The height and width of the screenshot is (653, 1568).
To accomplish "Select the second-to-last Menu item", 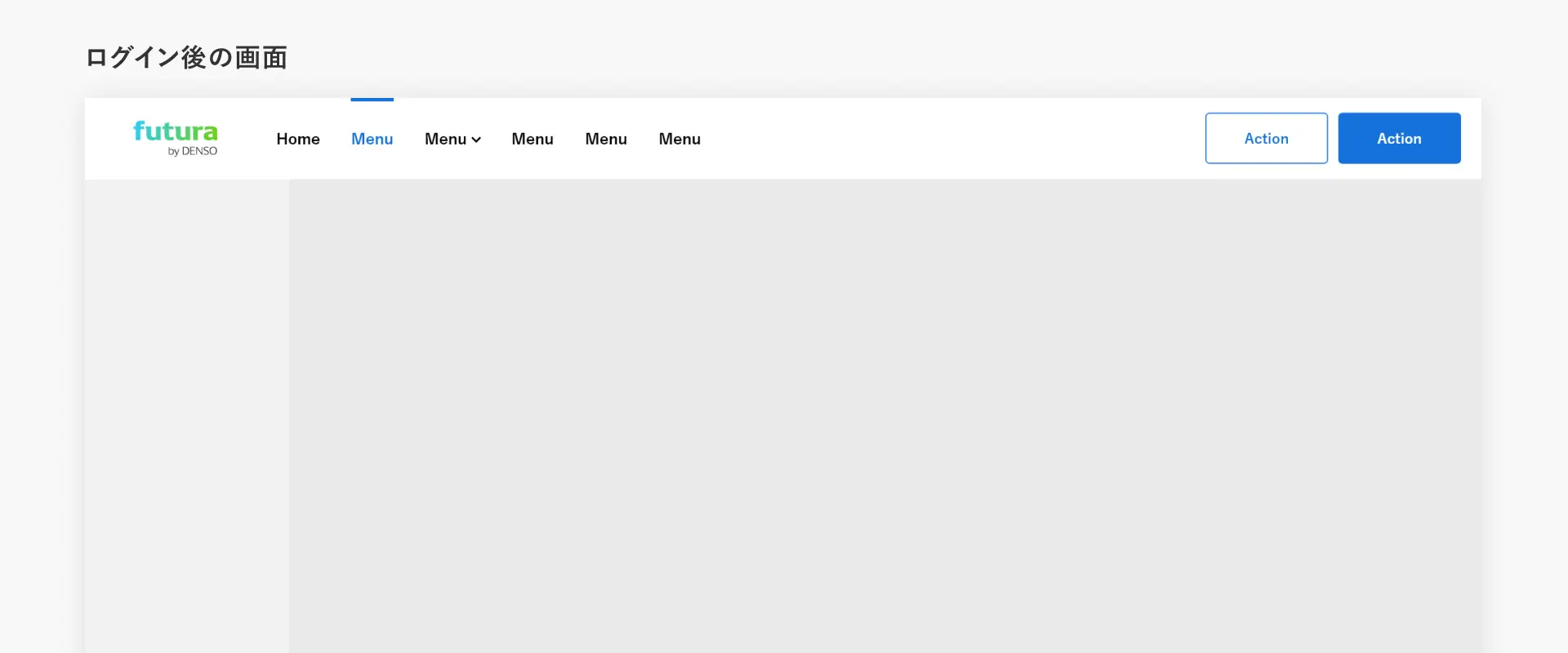I will click(x=606, y=139).
